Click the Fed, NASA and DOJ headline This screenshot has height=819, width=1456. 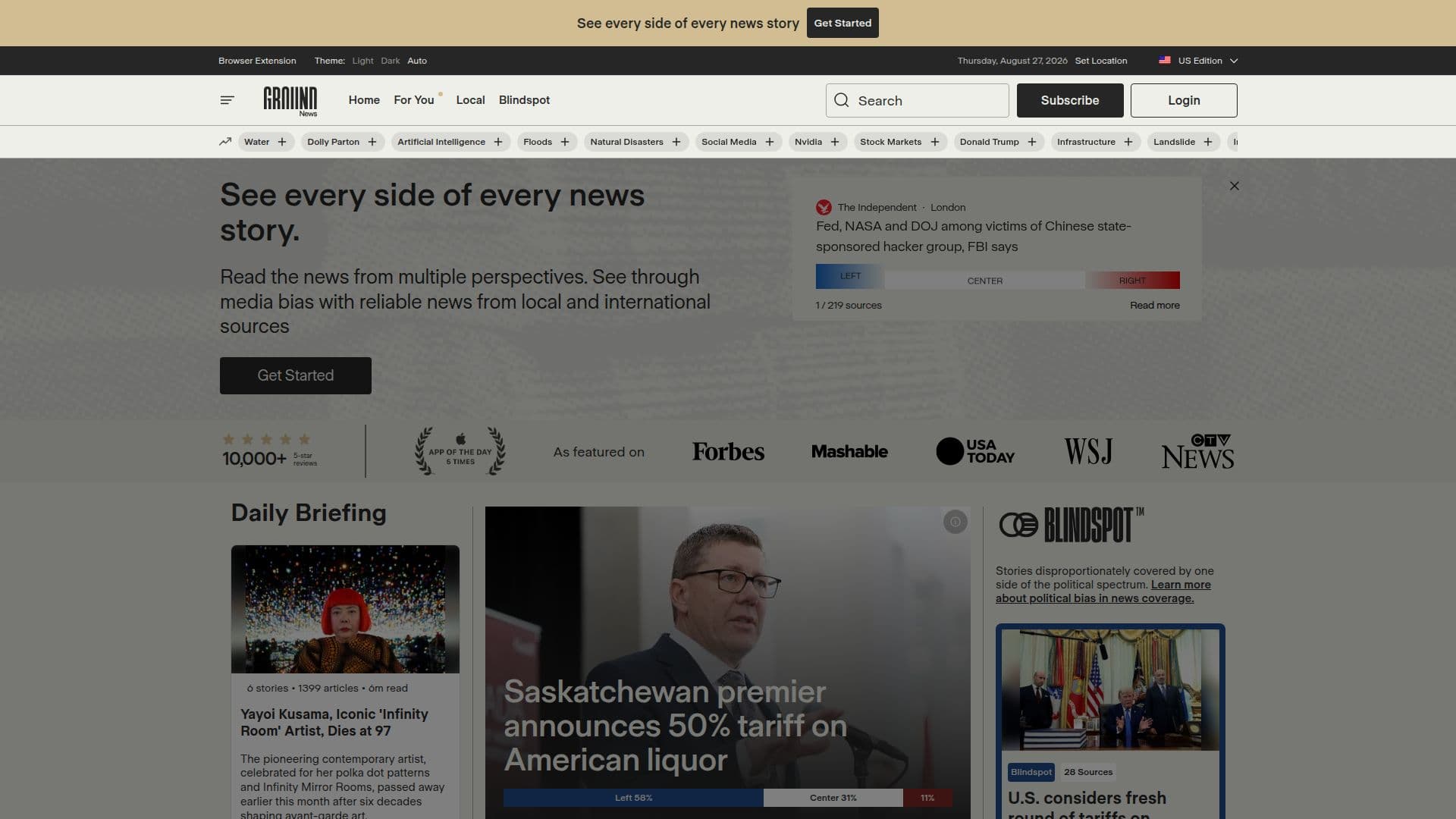(974, 236)
